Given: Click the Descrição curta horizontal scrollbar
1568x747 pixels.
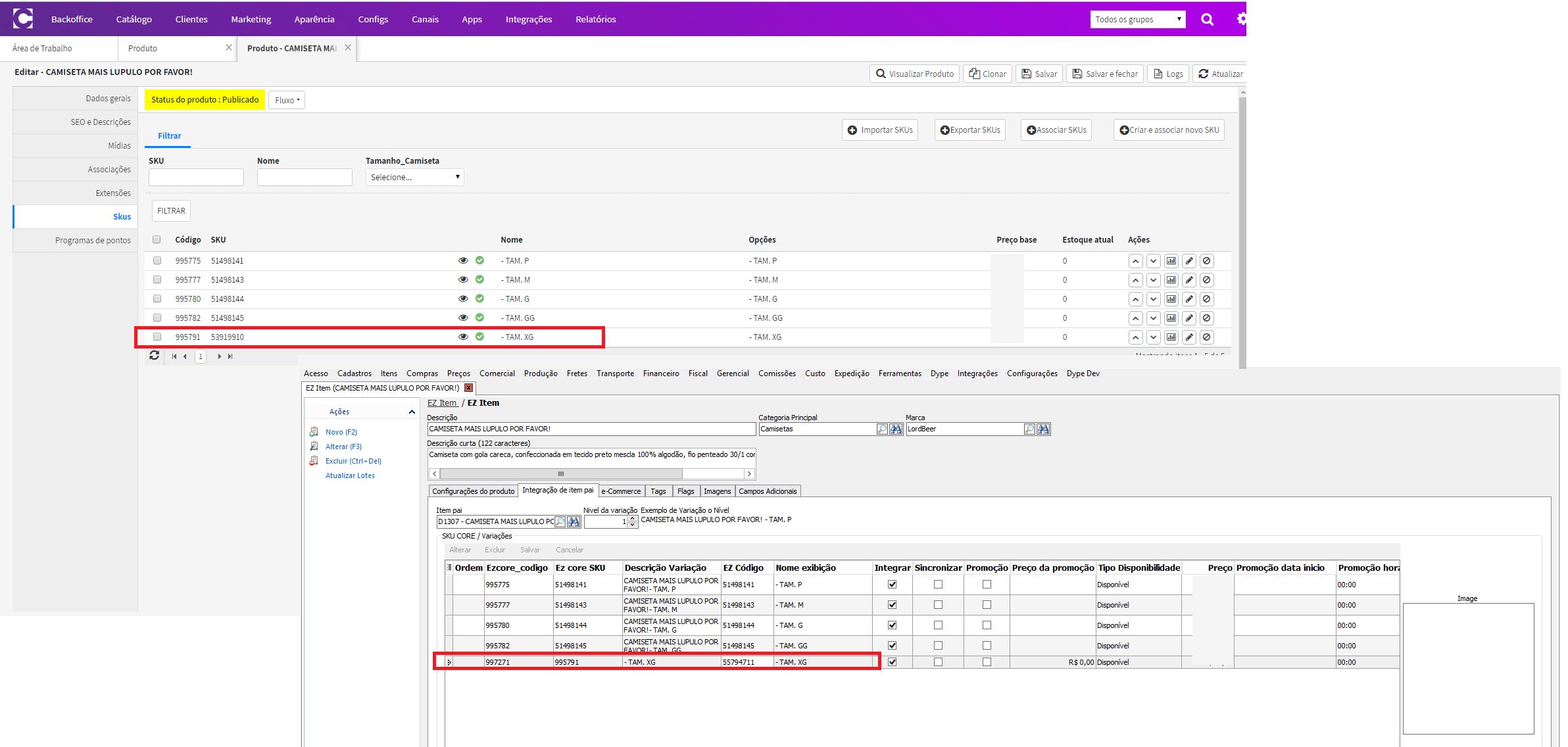Looking at the screenshot, I should (591, 473).
